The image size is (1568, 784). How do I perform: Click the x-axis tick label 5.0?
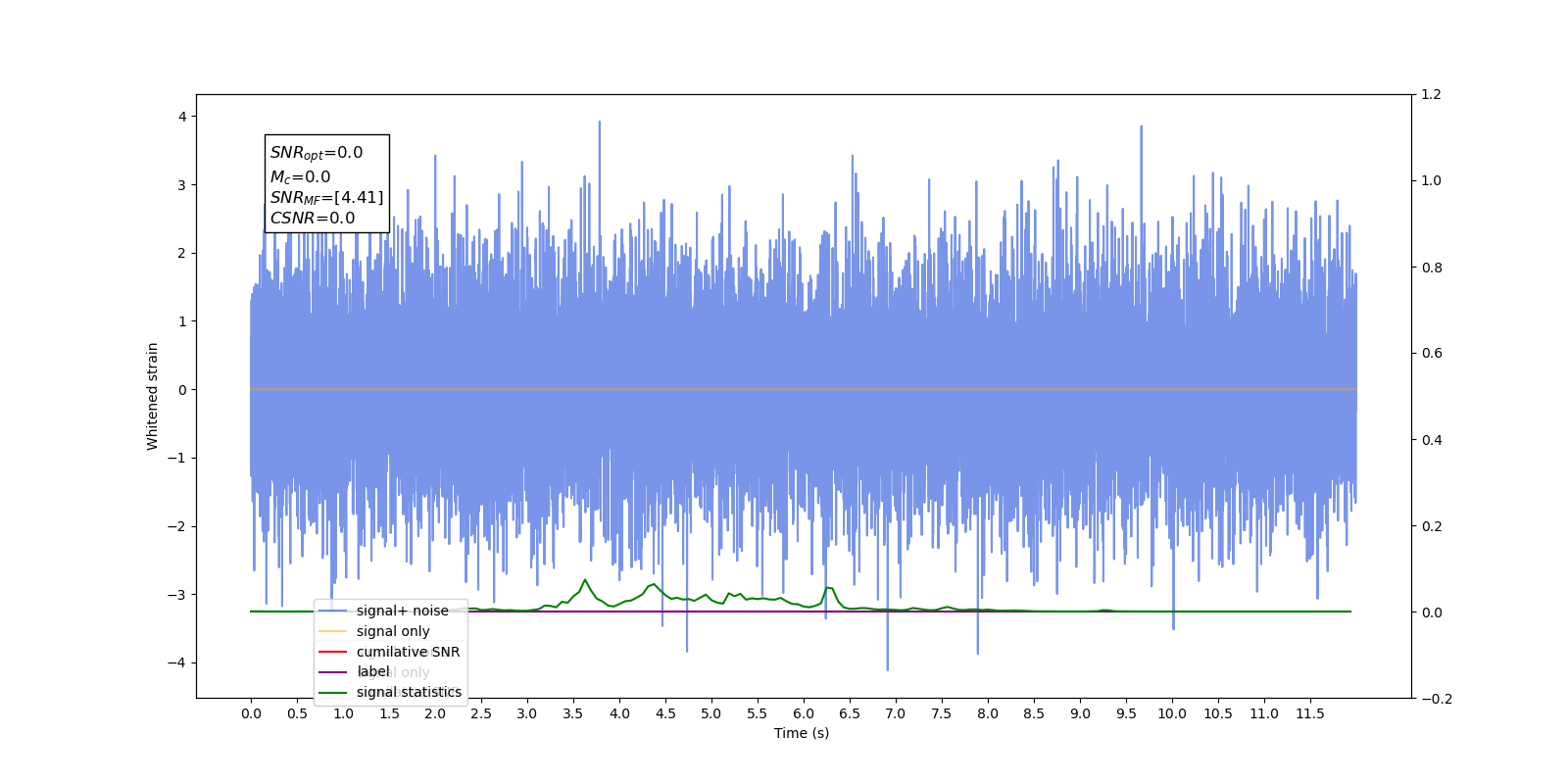tap(711, 713)
